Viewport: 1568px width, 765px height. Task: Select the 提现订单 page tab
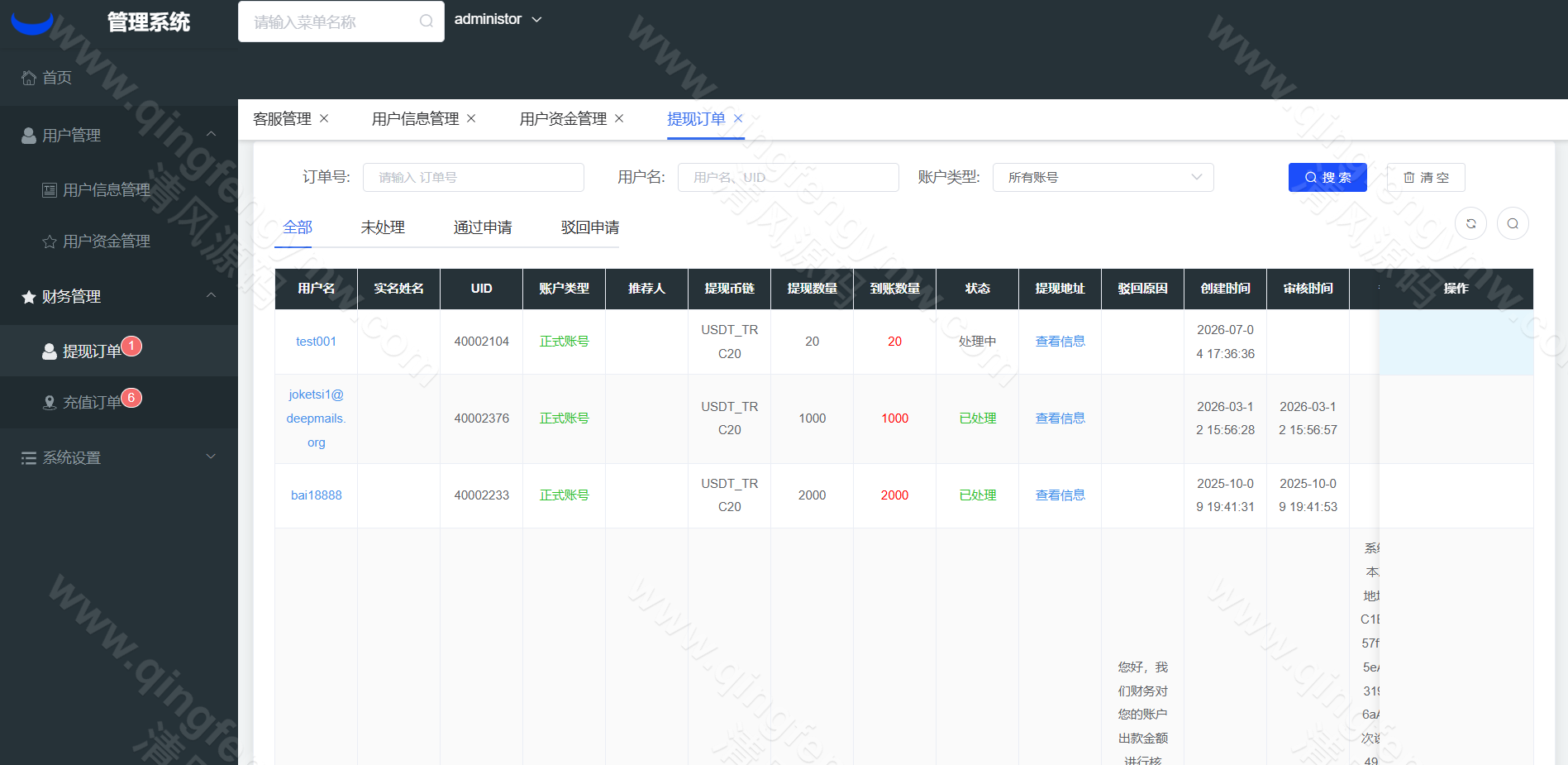click(x=696, y=119)
